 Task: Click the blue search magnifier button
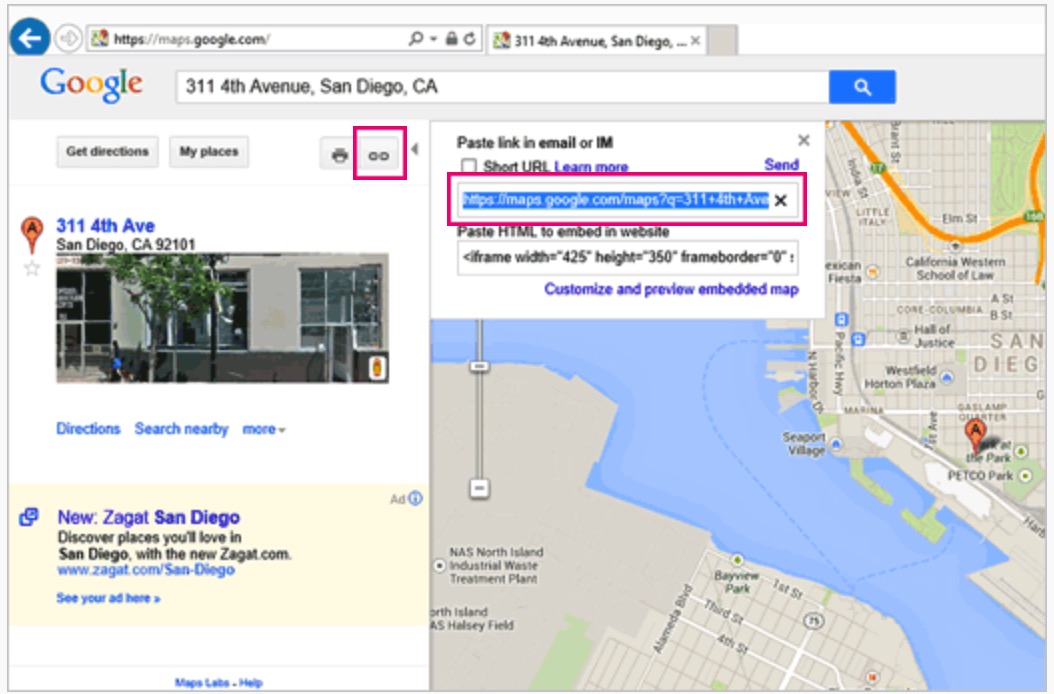coord(862,87)
